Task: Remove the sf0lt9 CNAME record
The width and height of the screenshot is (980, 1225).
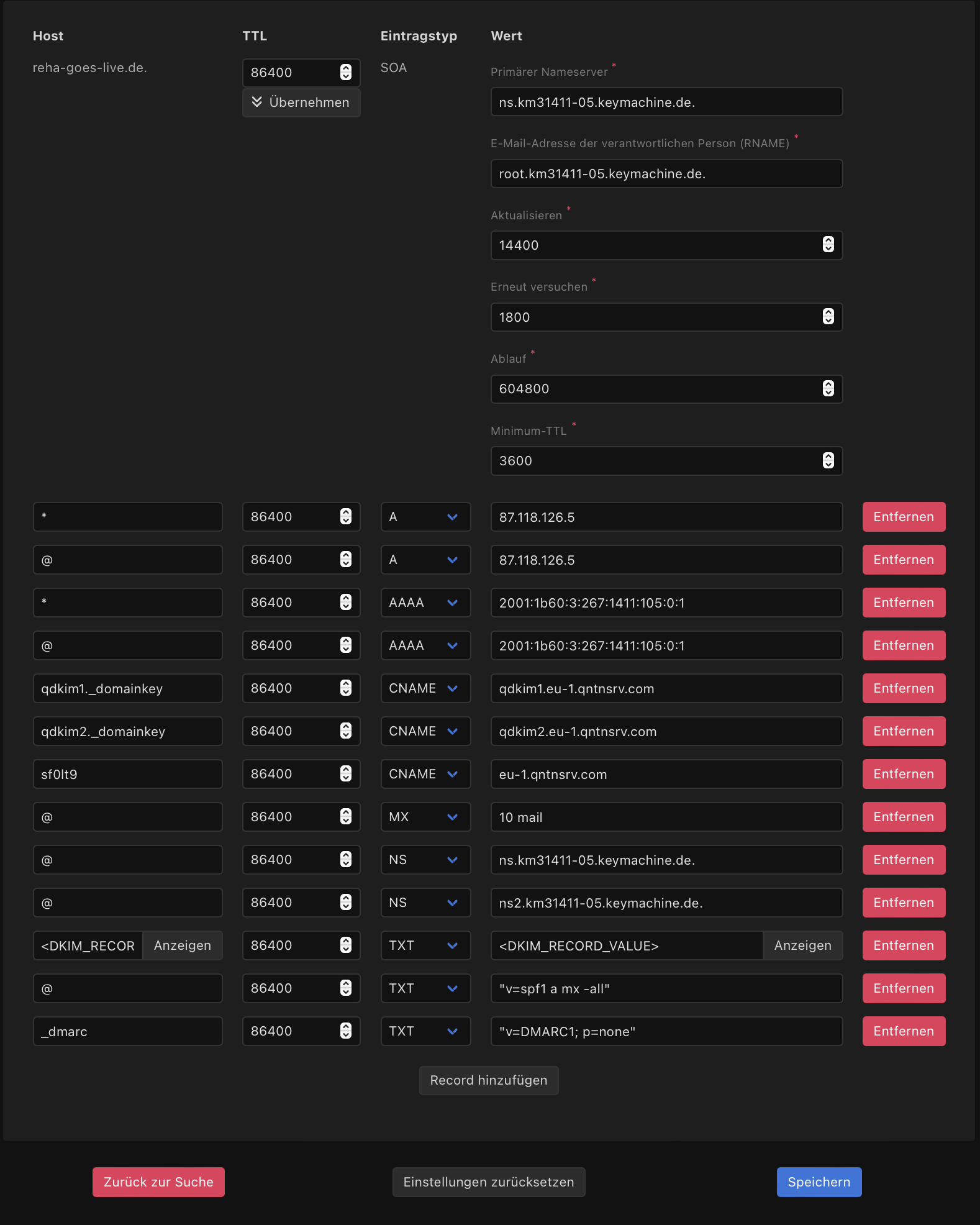Action: coord(903,774)
